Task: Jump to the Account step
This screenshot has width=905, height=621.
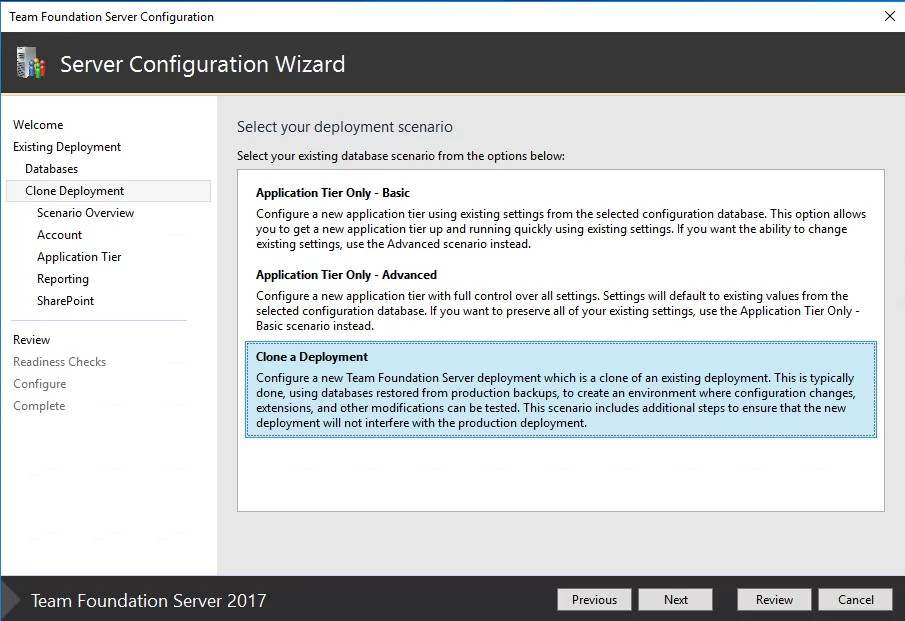Action: 59,235
